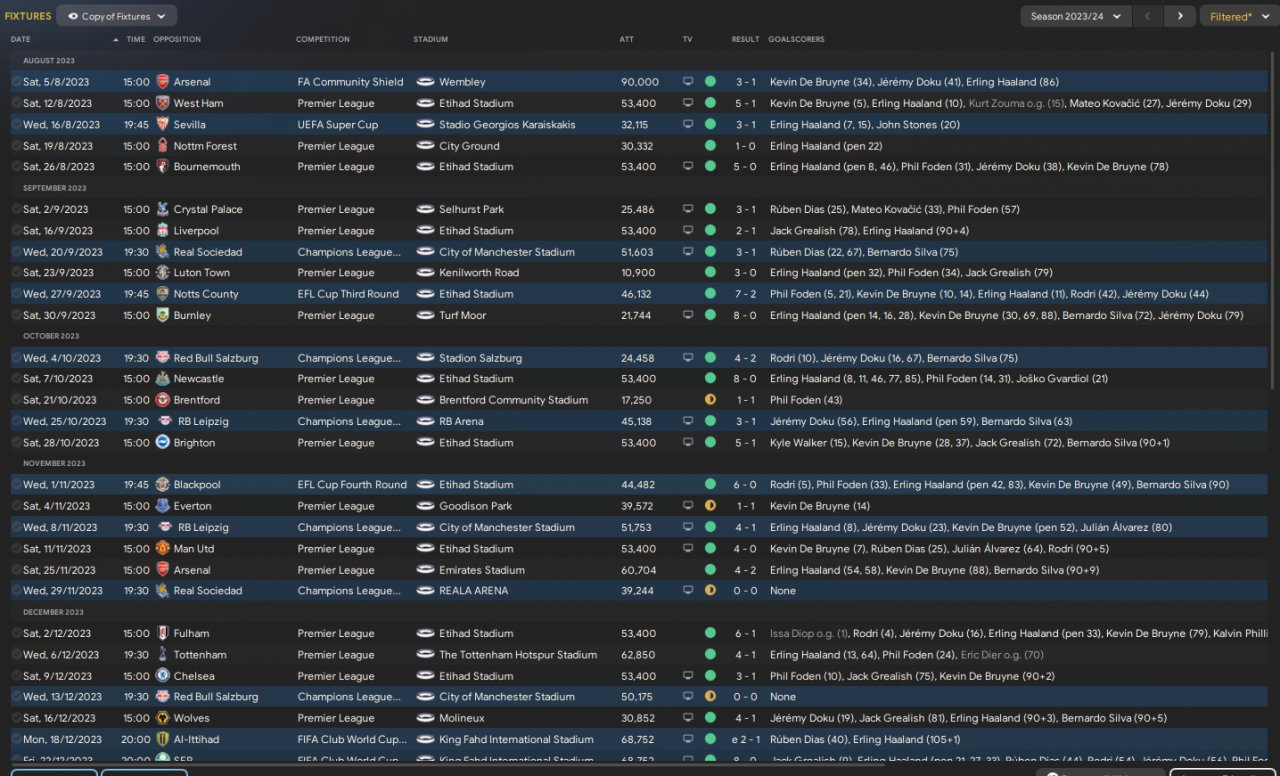This screenshot has height=776, width=1280.
Task: Open the EFL Cup Fourth Round competition link
Action: pos(352,485)
